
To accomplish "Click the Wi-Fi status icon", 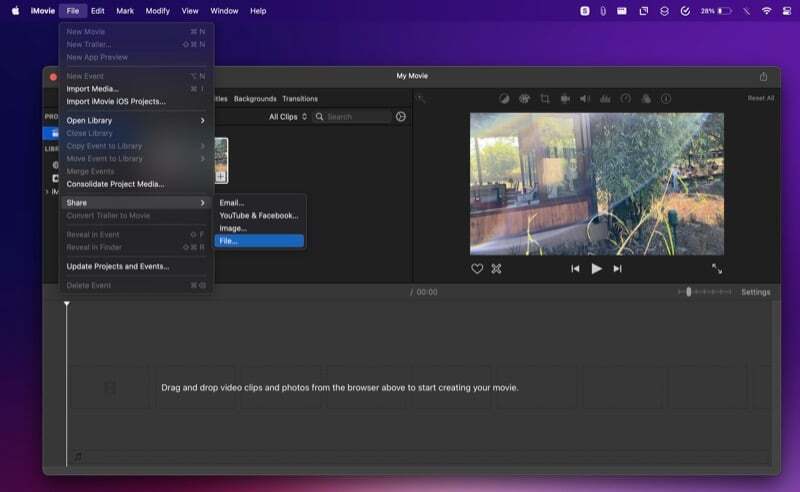I will click(766, 11).
